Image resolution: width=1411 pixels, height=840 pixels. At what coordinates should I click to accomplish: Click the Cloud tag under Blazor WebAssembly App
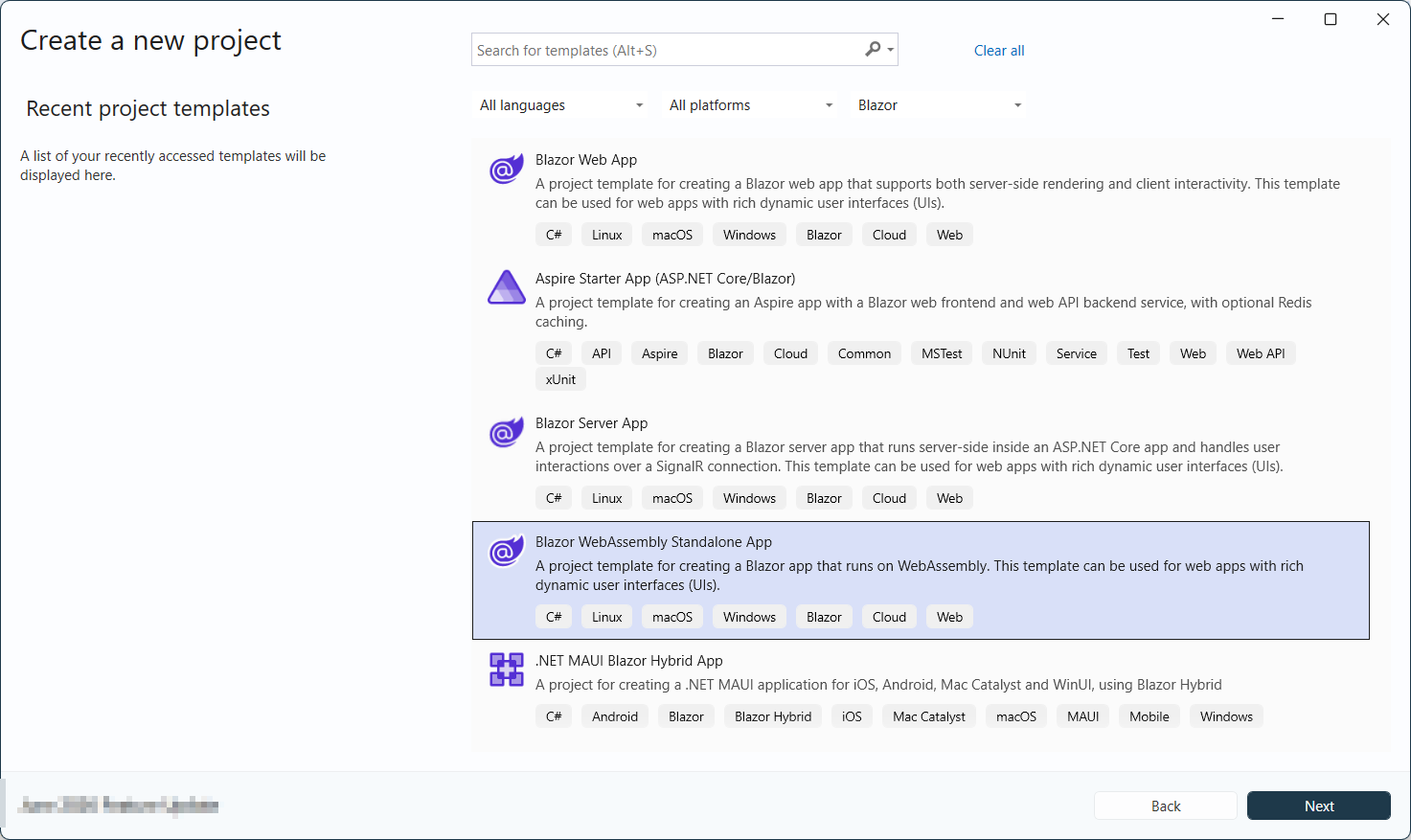[x=889, y=617]
